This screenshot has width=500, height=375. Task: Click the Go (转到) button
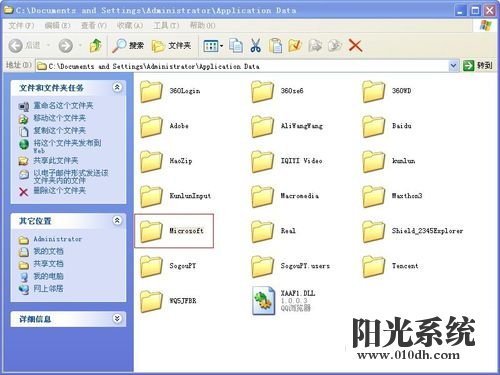[x=478, y=66]
